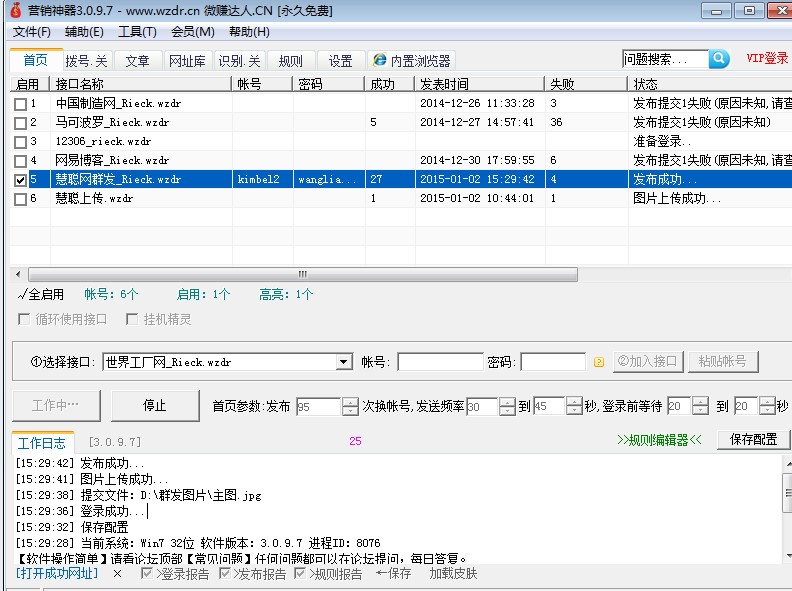Click the blue search magnifier icon
This screenshot has width=792, height=591.
point(719,59)
